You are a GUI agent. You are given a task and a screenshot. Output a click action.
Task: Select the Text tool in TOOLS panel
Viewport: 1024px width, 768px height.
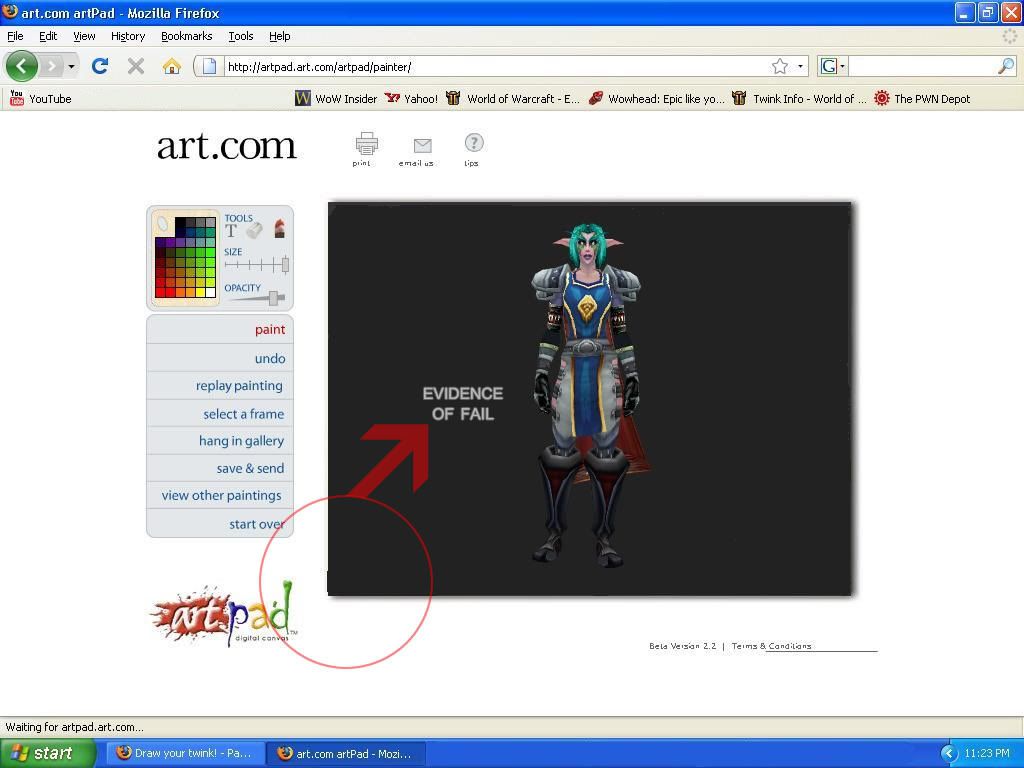pos(231,231)
